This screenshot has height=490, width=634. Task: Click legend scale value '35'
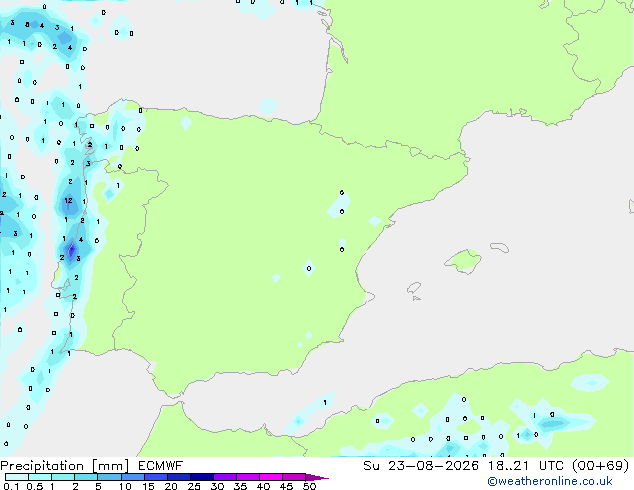click(x=240, y=486)
